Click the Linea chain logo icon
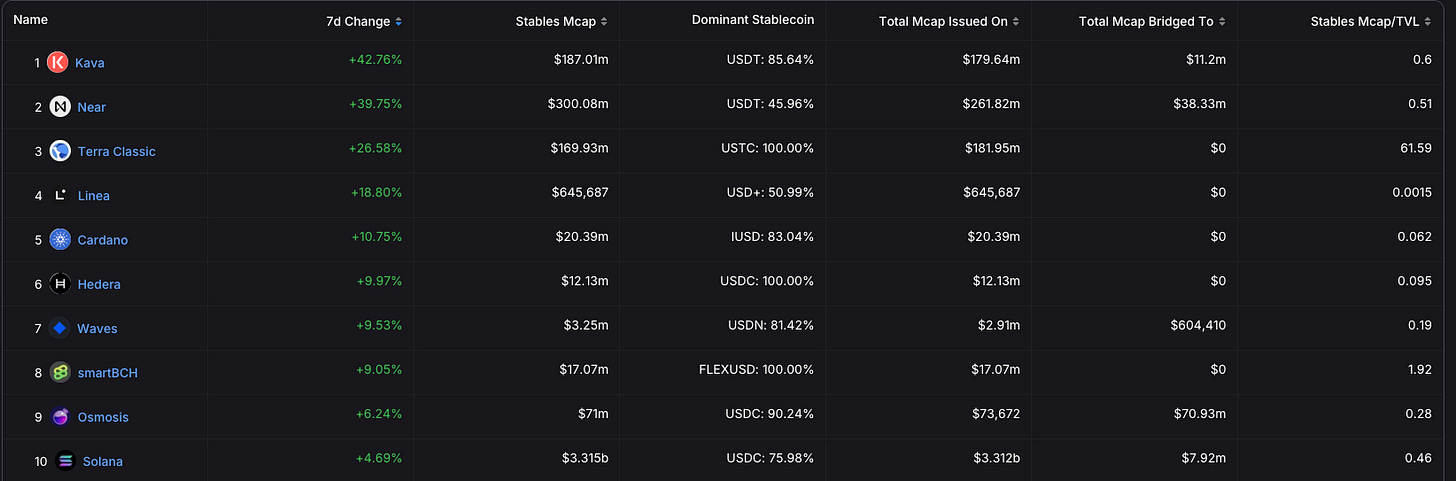This screenshot has width=1456, height=481. point(60,195)
